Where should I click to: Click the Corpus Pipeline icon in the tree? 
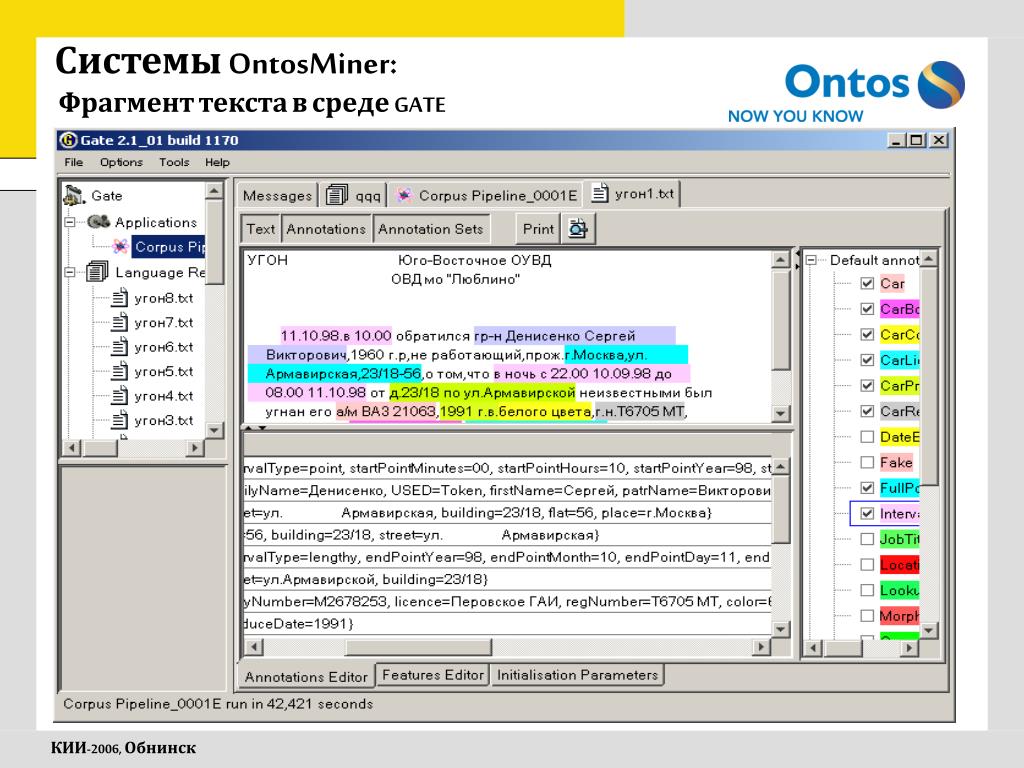120,247
